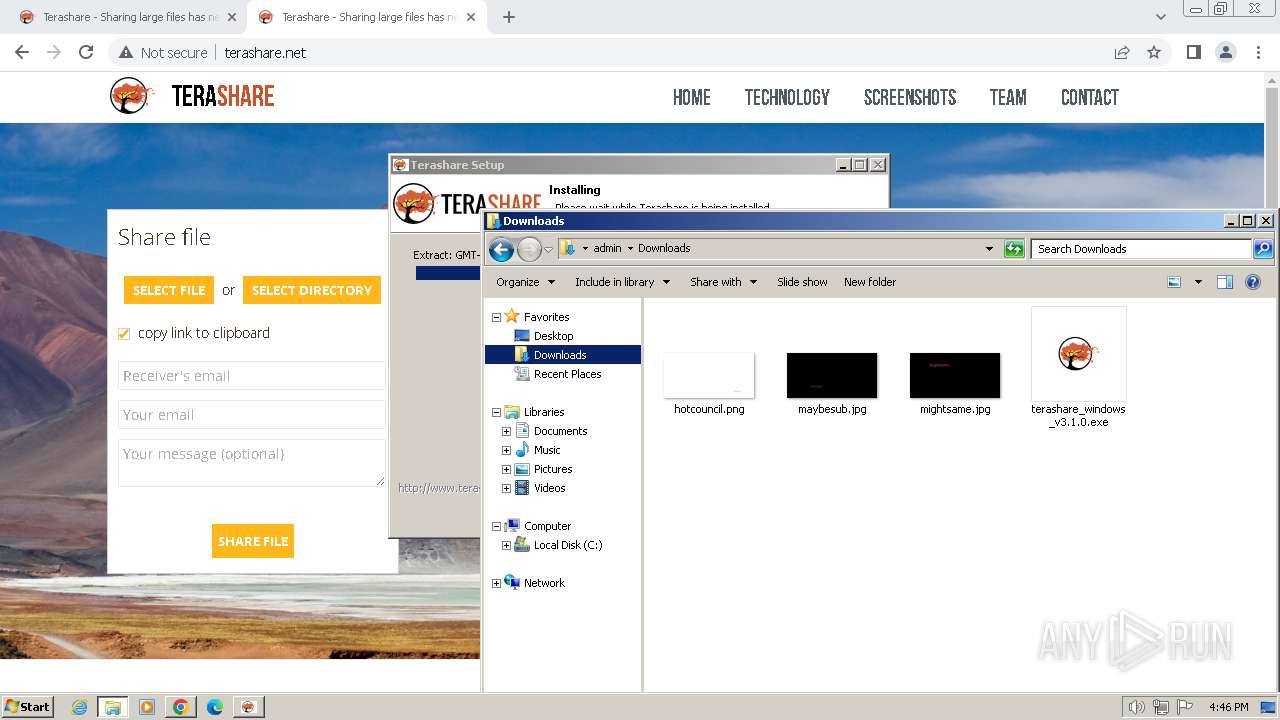Click the forward arrow in Downloads explorer
Viewport: 1280px width, 720px height.
(529, 249)
